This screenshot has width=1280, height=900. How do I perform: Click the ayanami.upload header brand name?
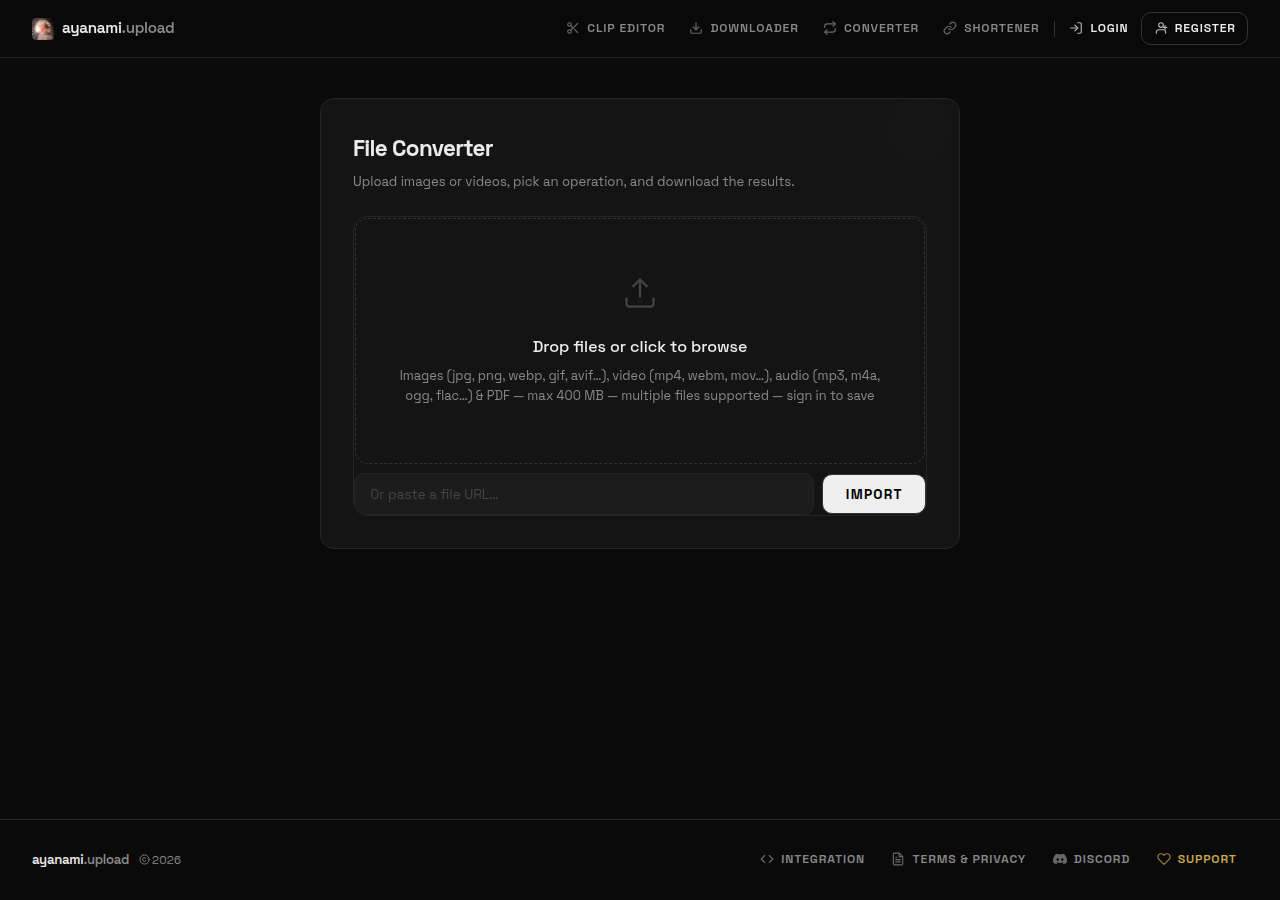(118, 28)
